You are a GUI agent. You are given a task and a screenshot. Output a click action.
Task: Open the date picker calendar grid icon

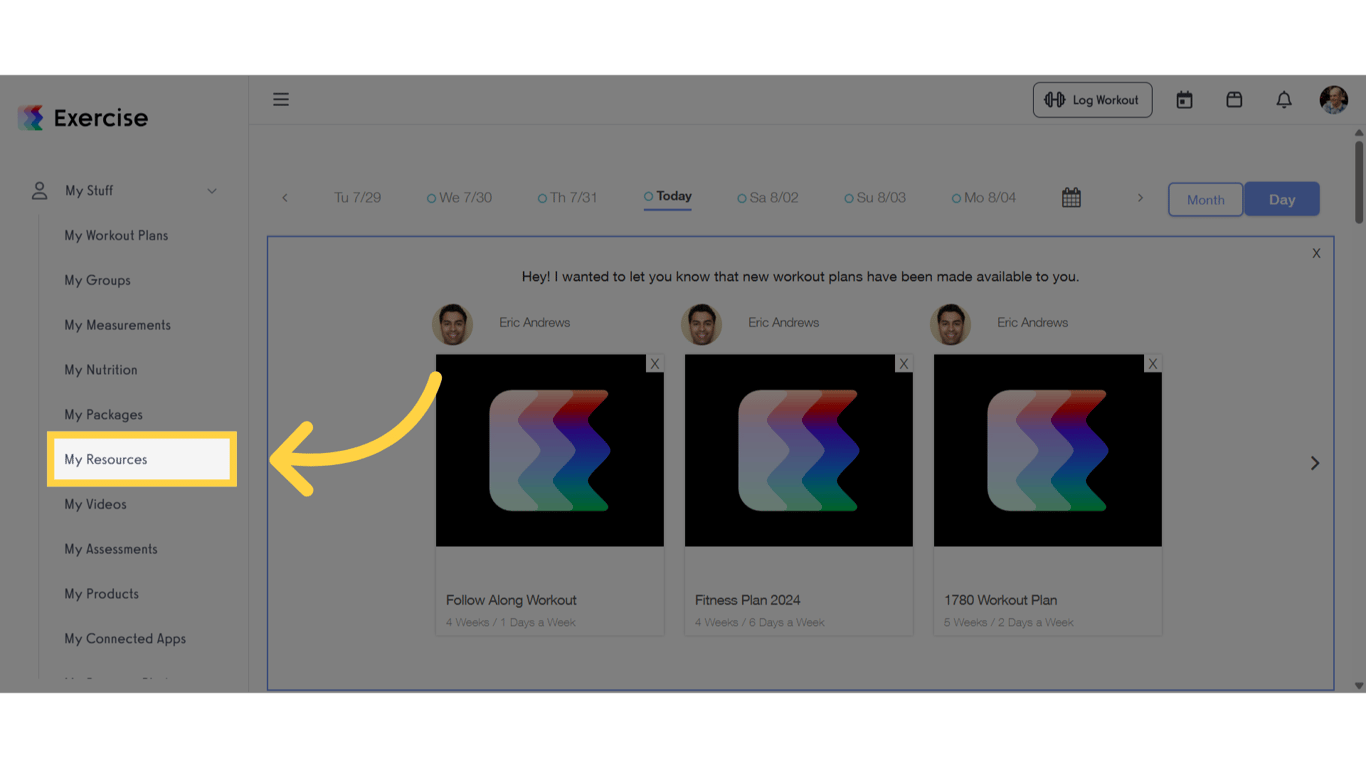(1071, 198)
